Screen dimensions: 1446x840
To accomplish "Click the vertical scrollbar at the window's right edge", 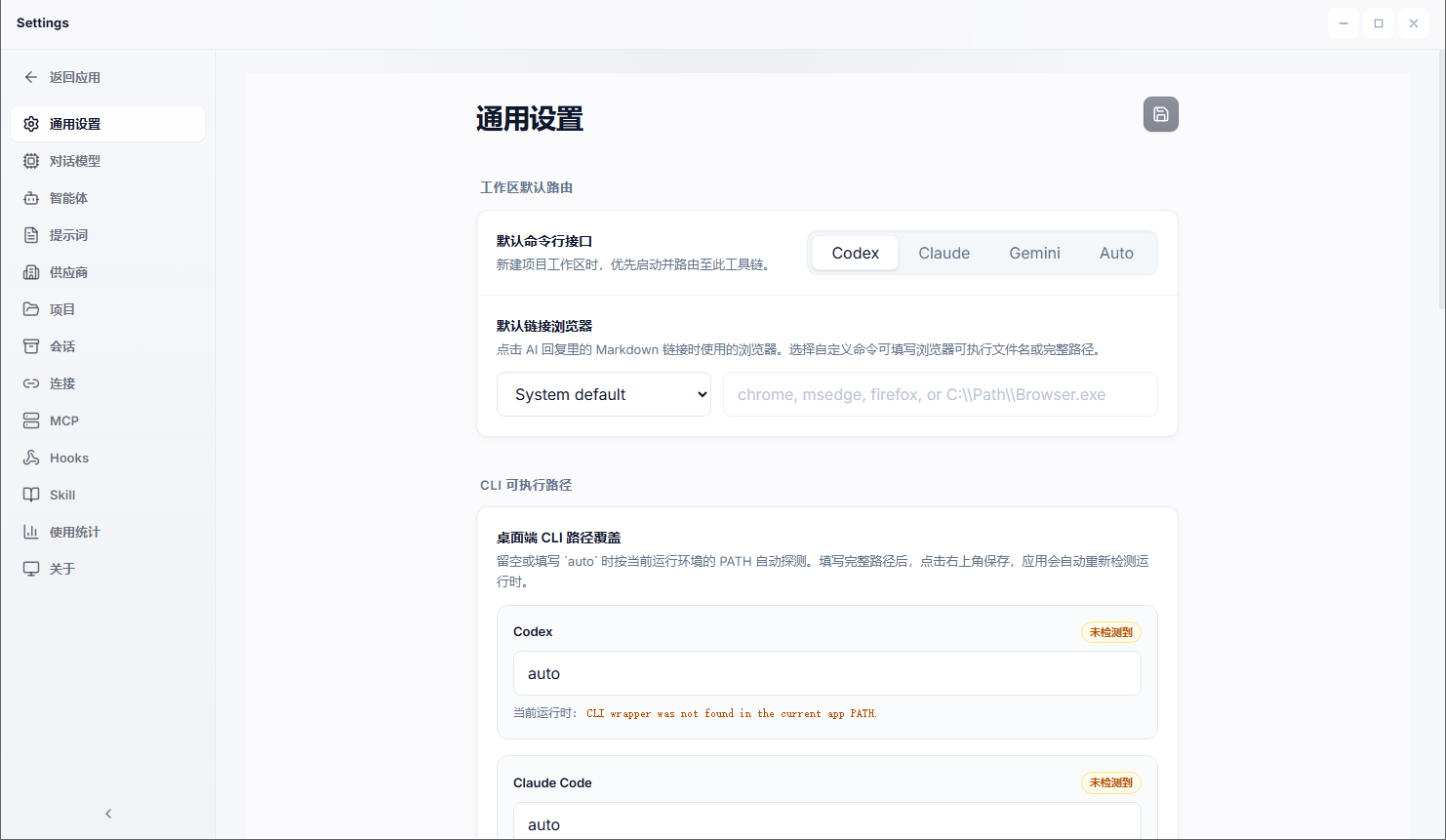I will pos(1442,180).
